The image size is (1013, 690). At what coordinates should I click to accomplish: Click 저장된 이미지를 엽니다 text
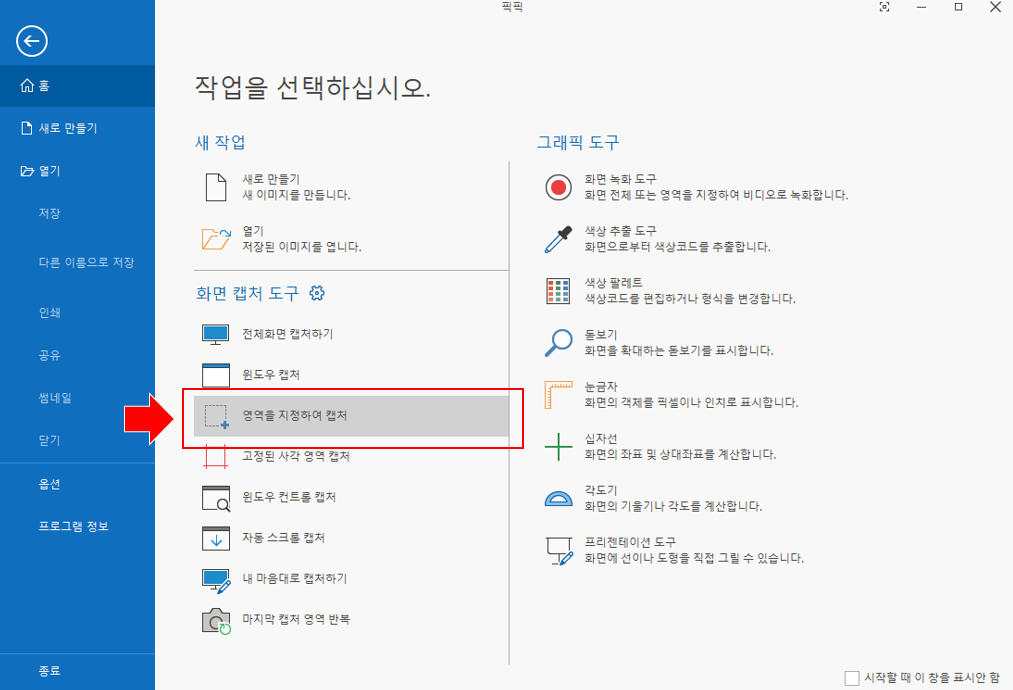(302, 247)
